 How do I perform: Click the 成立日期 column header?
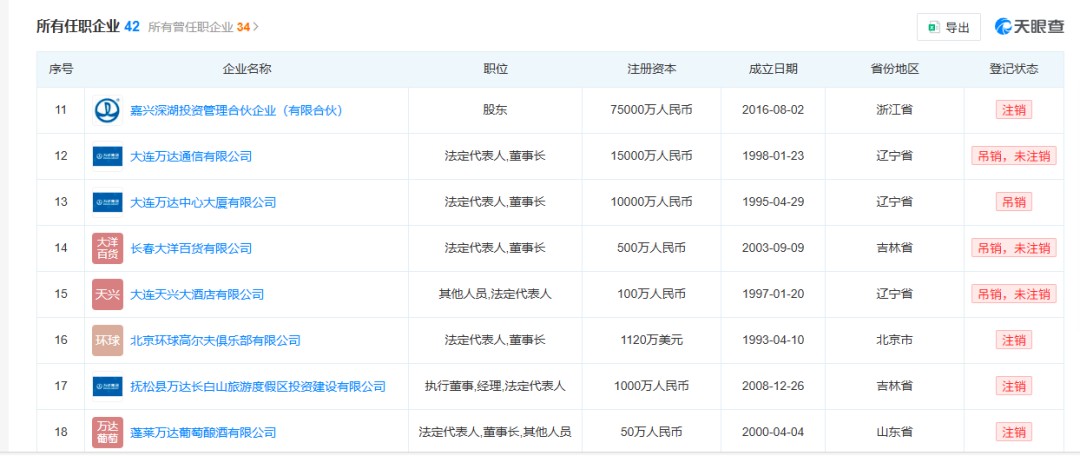(x=773, y=69)
